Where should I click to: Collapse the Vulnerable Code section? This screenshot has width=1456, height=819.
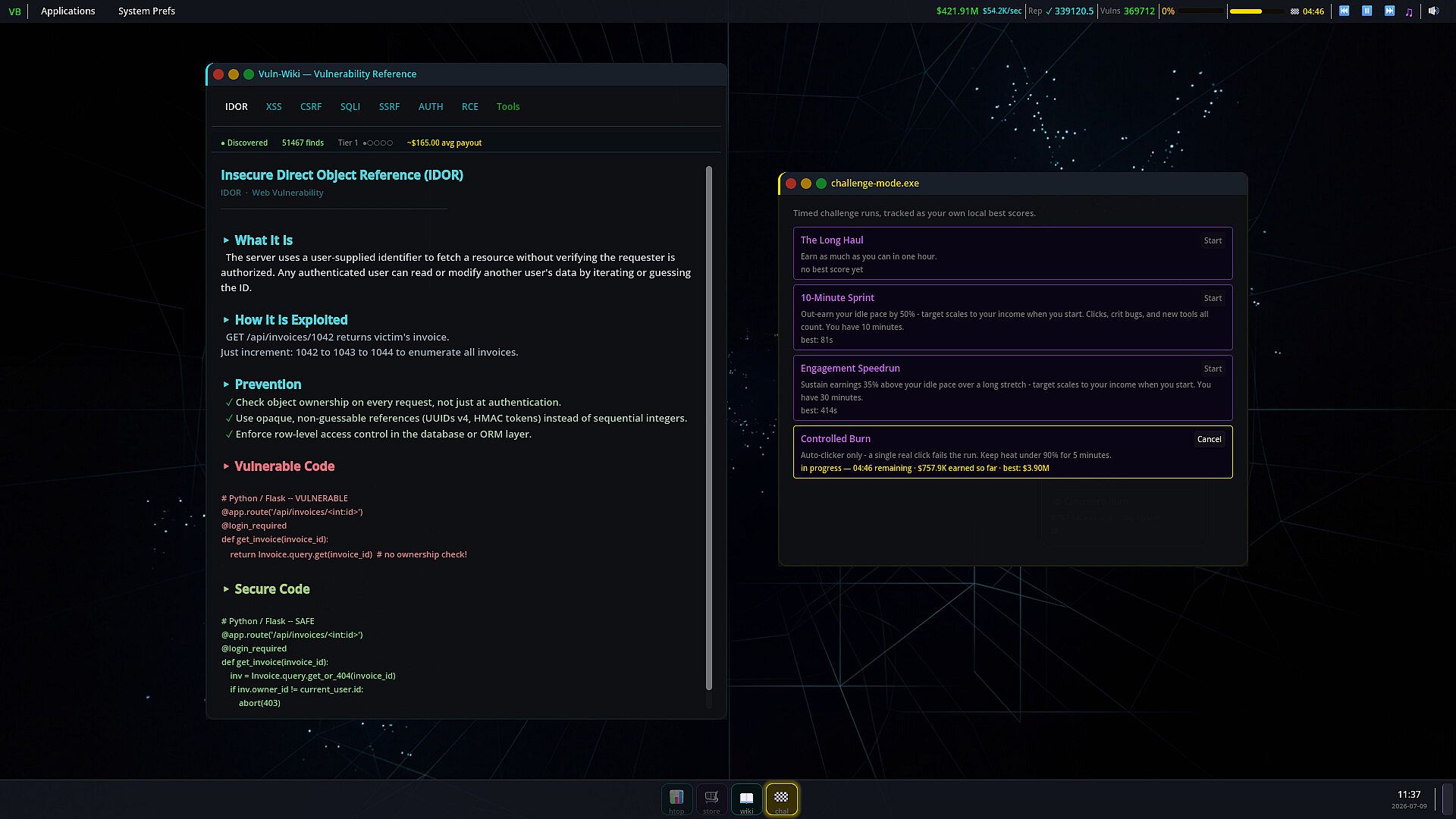coord(278,466)
